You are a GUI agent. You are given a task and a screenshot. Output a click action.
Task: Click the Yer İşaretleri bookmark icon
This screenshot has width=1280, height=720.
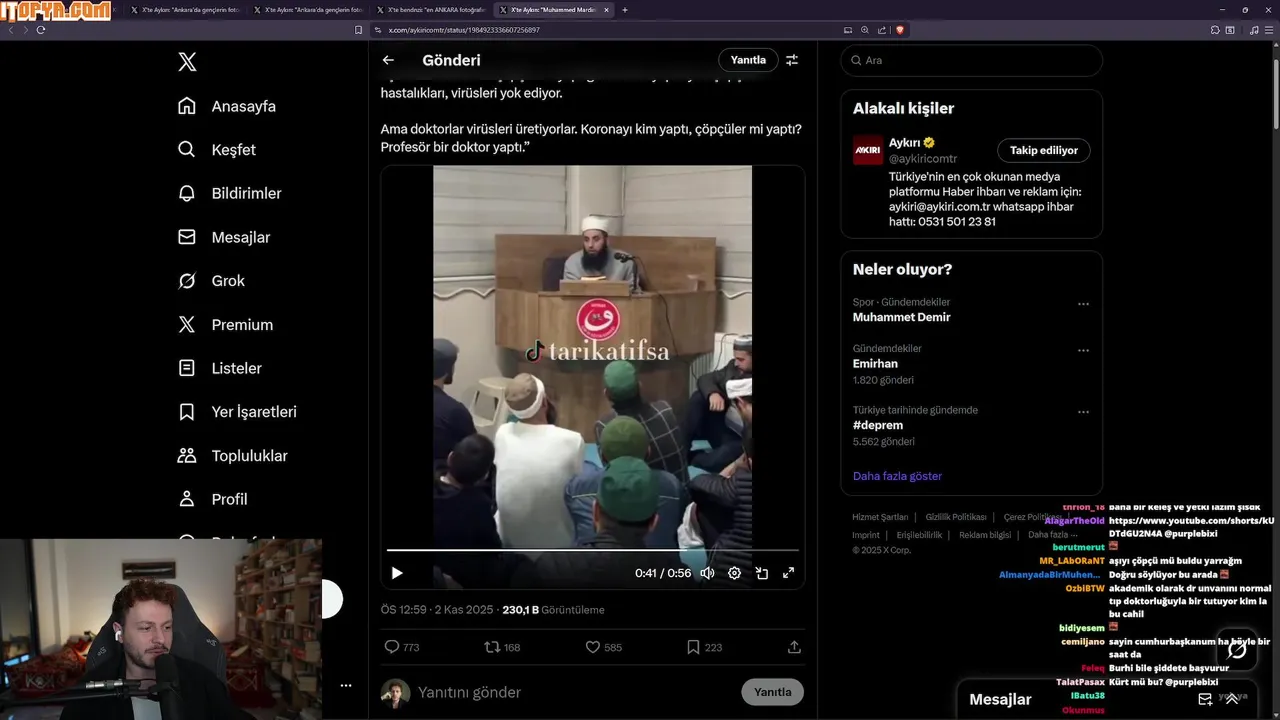pos(187,412)
